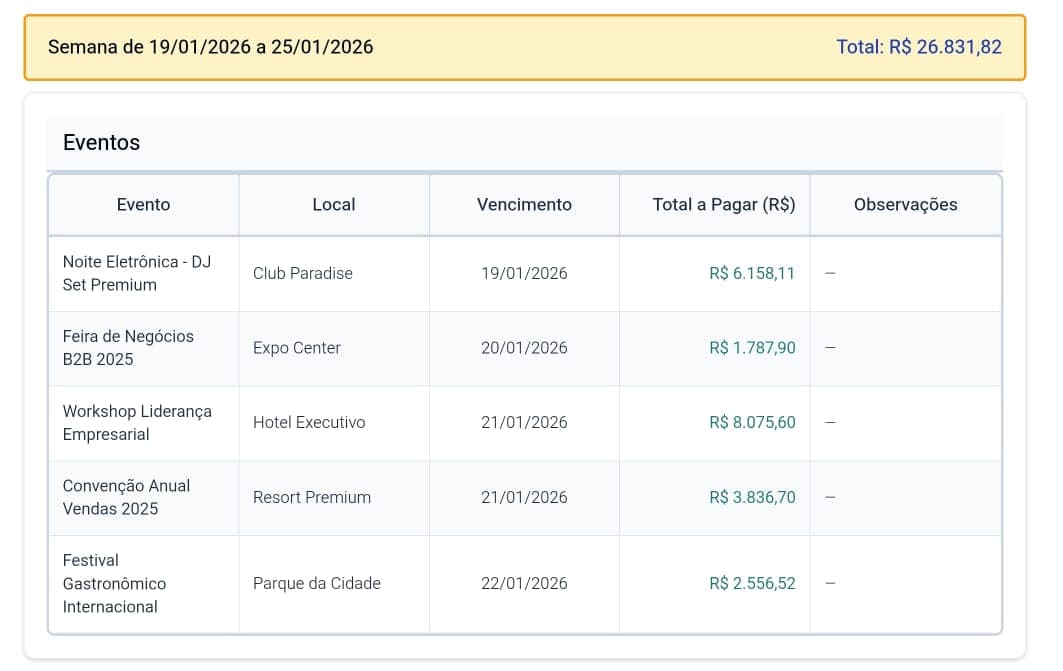Select the Workshop Liderança Empresarial event

pyautogui.click(x=137, y=422)
